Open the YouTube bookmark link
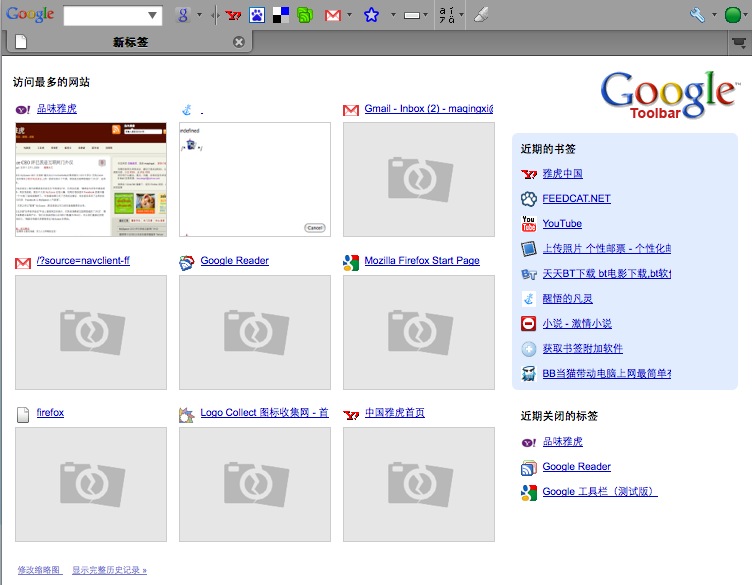 pos(562,223)
